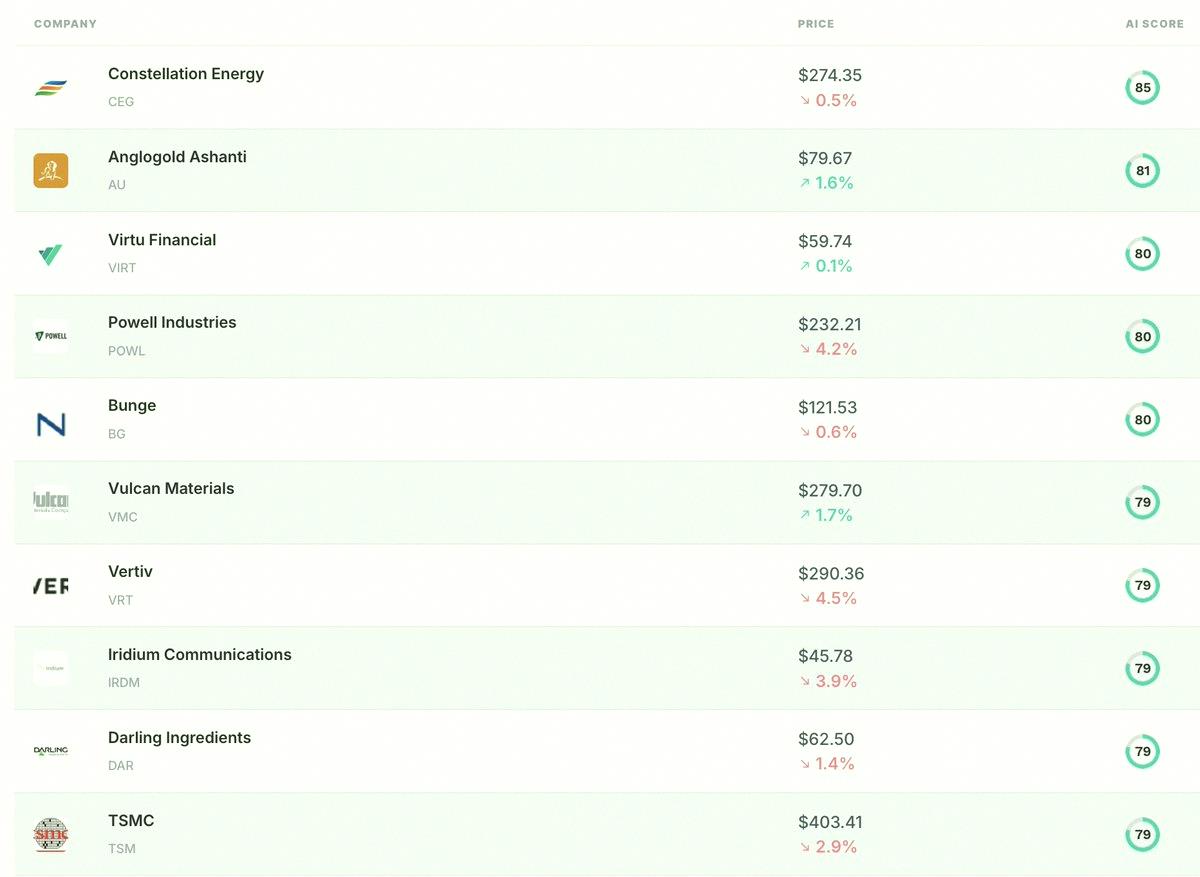This screenshot has height=877, width=1200.
Task: Open the TSMC company name
Action: tap(131, 821)
